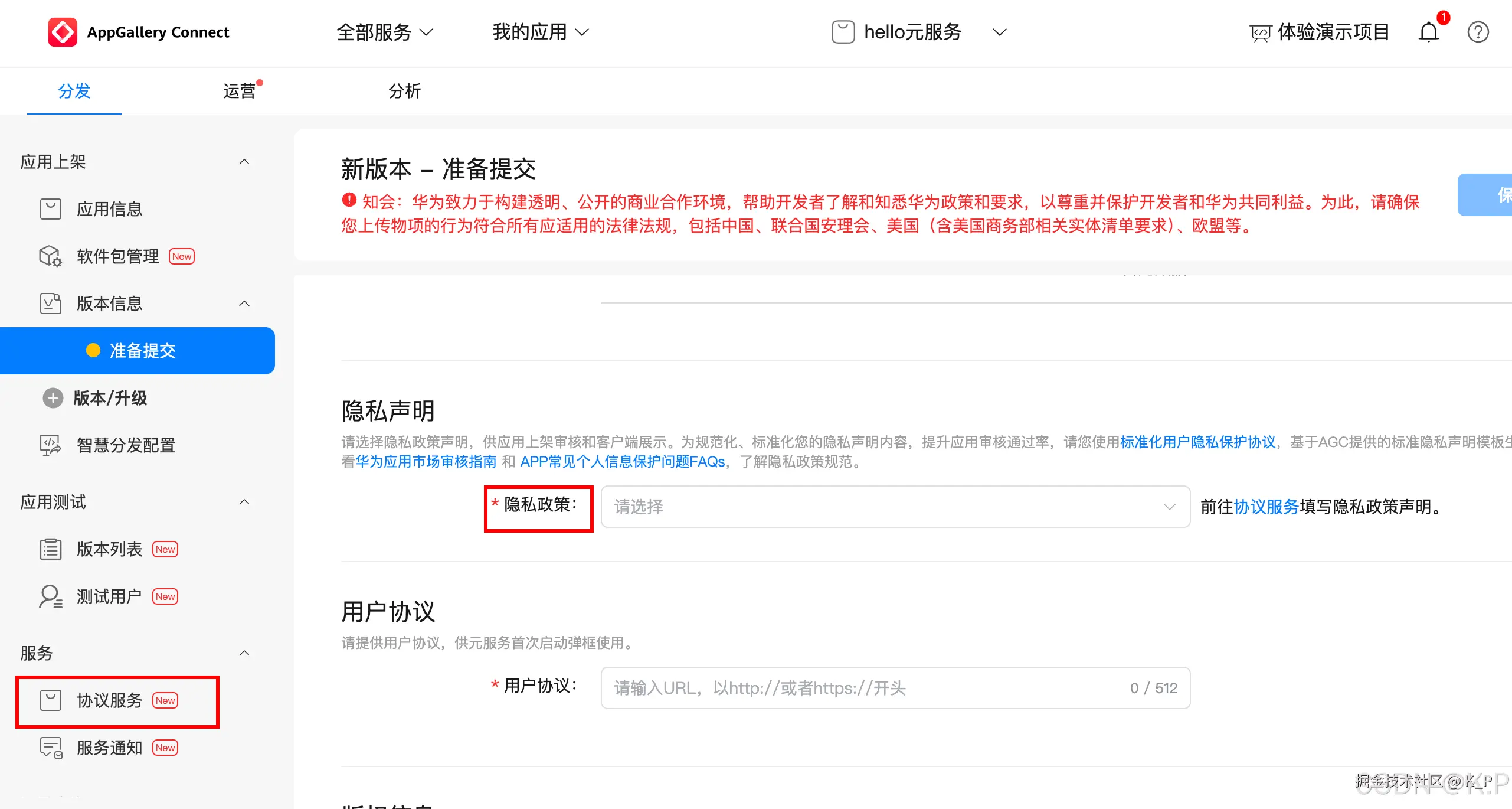Open 测试用户 via its user icon
1512x809 pixels.
coord(50,596)
